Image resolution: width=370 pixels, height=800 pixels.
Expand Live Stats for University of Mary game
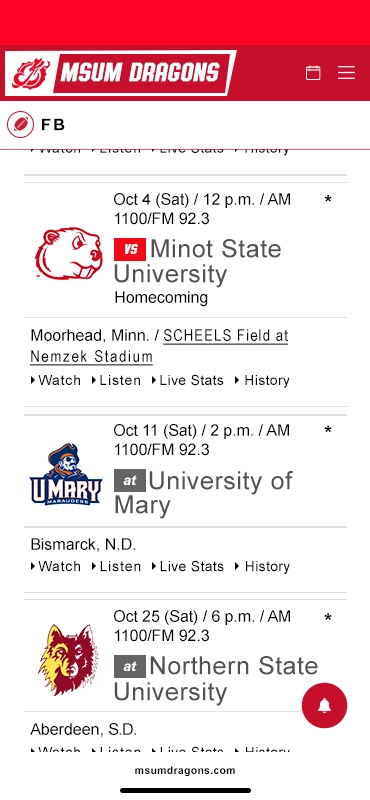(187, 566)
